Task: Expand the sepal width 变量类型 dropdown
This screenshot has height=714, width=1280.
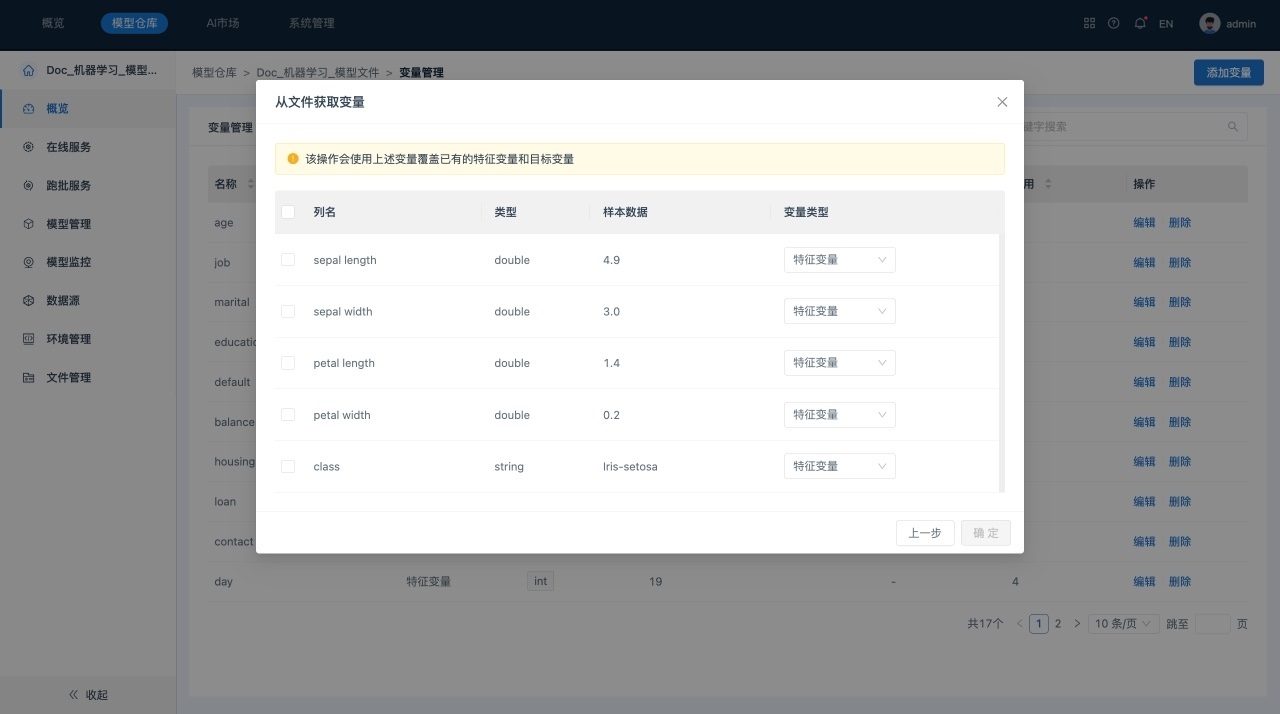Action: click(839, 311)
